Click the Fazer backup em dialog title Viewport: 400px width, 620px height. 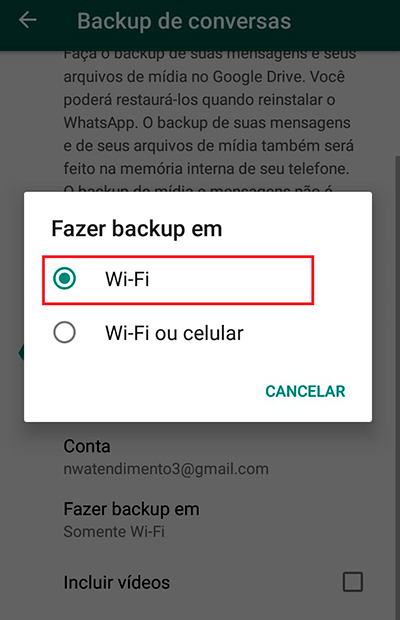pyautogui.click(x=137, y=229)
